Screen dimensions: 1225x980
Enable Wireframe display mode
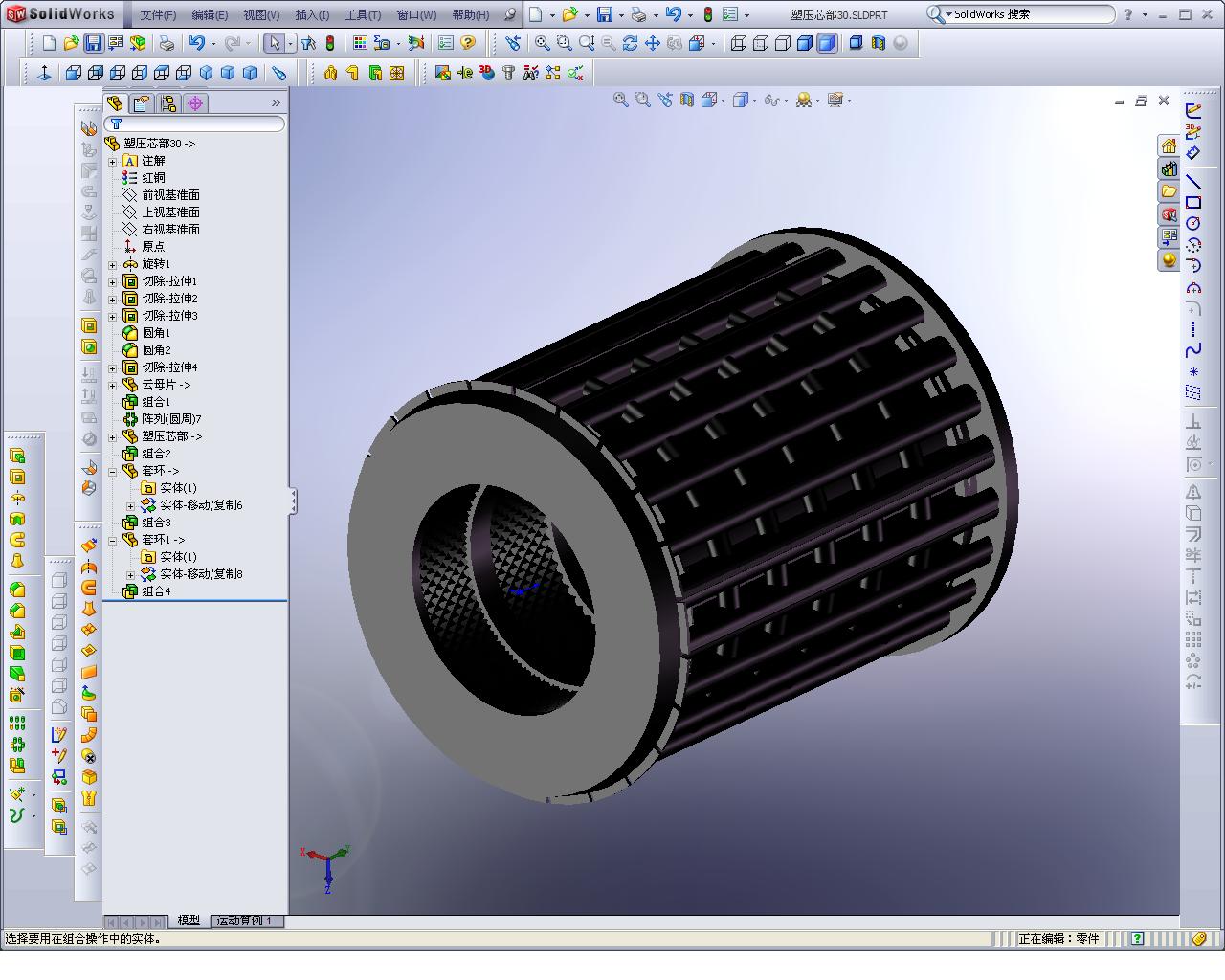(x=739, y=43)
